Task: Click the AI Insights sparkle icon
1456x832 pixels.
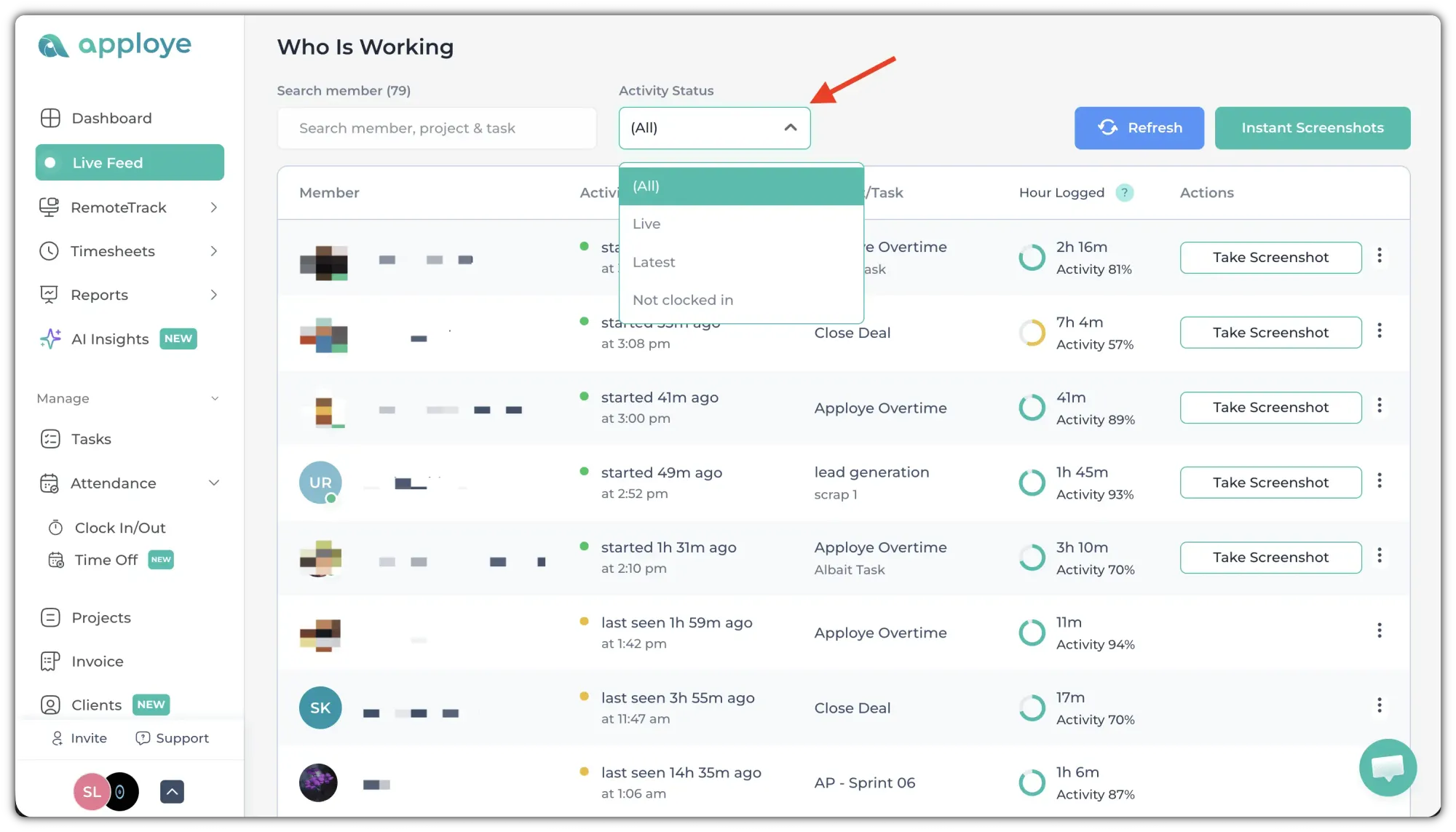Action: (50, 338)
